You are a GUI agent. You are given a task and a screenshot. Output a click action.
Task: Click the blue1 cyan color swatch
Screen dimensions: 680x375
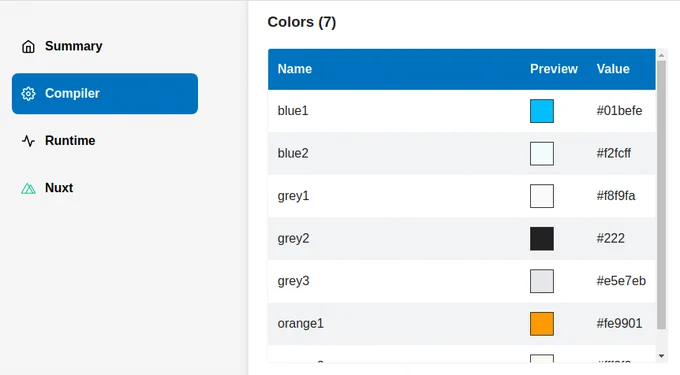(x=542, y=111)
